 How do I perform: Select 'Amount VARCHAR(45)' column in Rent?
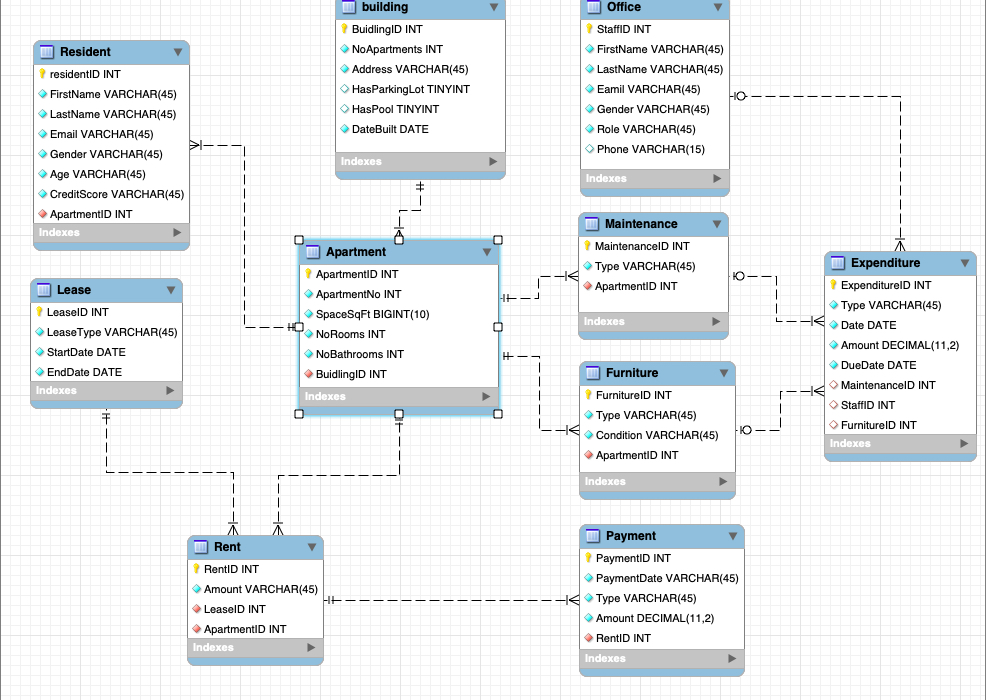(x=255, y=589)
